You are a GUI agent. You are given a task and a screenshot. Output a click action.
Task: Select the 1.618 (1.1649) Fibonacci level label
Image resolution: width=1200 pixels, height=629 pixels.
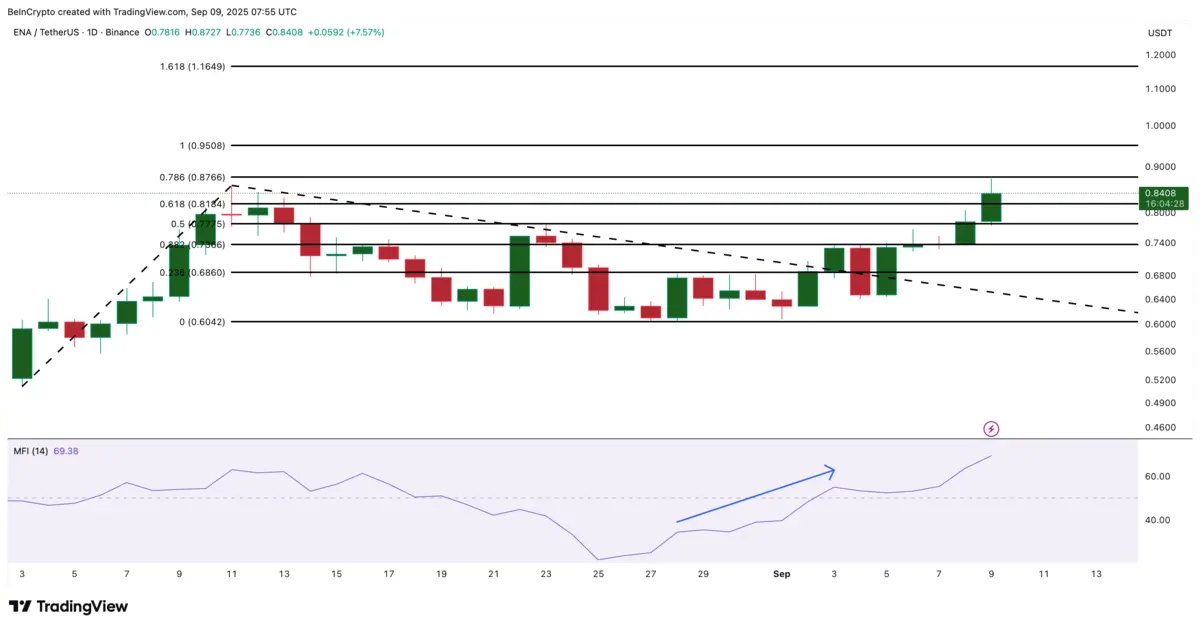[193, 66]
